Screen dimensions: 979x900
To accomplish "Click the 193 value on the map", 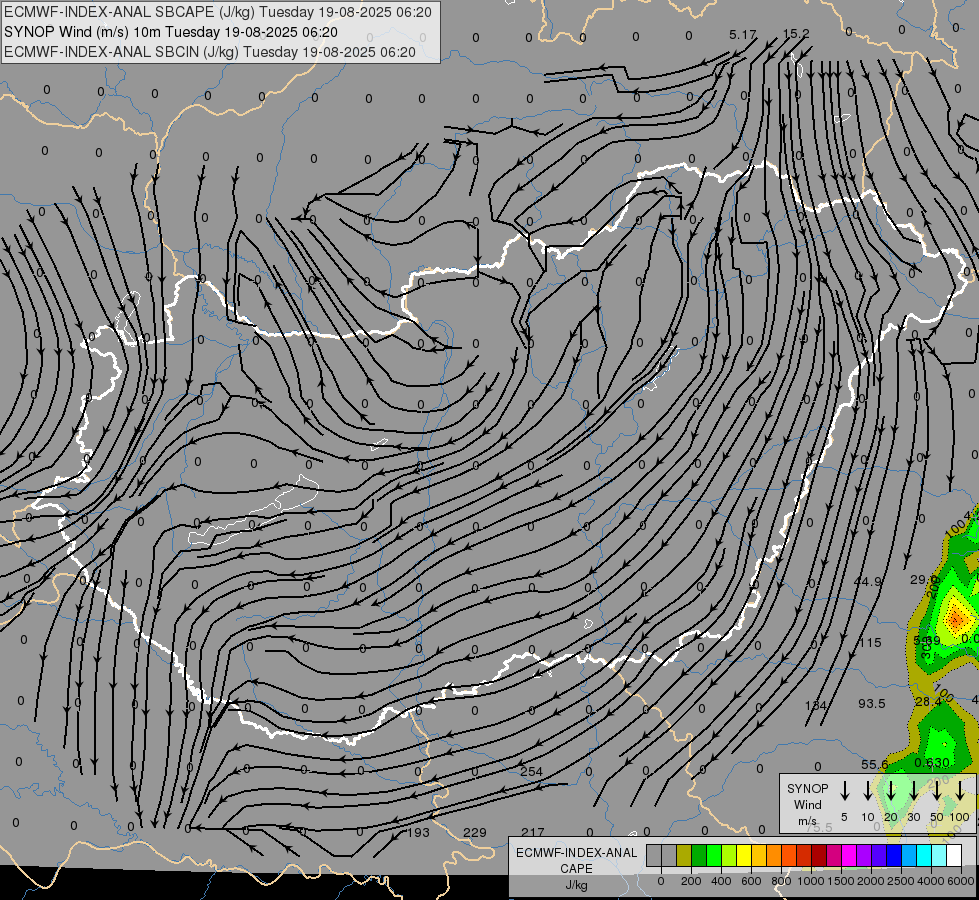I will [418, 833].
